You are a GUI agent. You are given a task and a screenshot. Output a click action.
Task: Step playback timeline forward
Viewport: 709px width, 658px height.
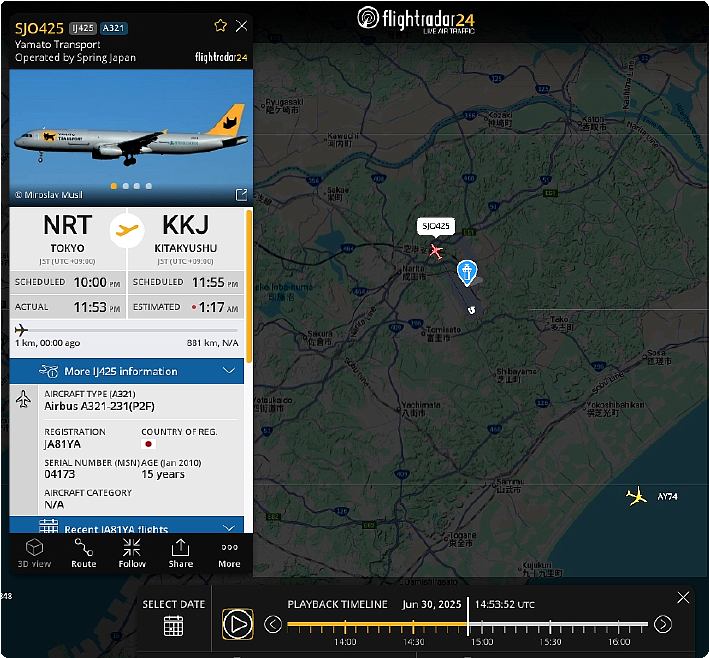tap(663, 625)
